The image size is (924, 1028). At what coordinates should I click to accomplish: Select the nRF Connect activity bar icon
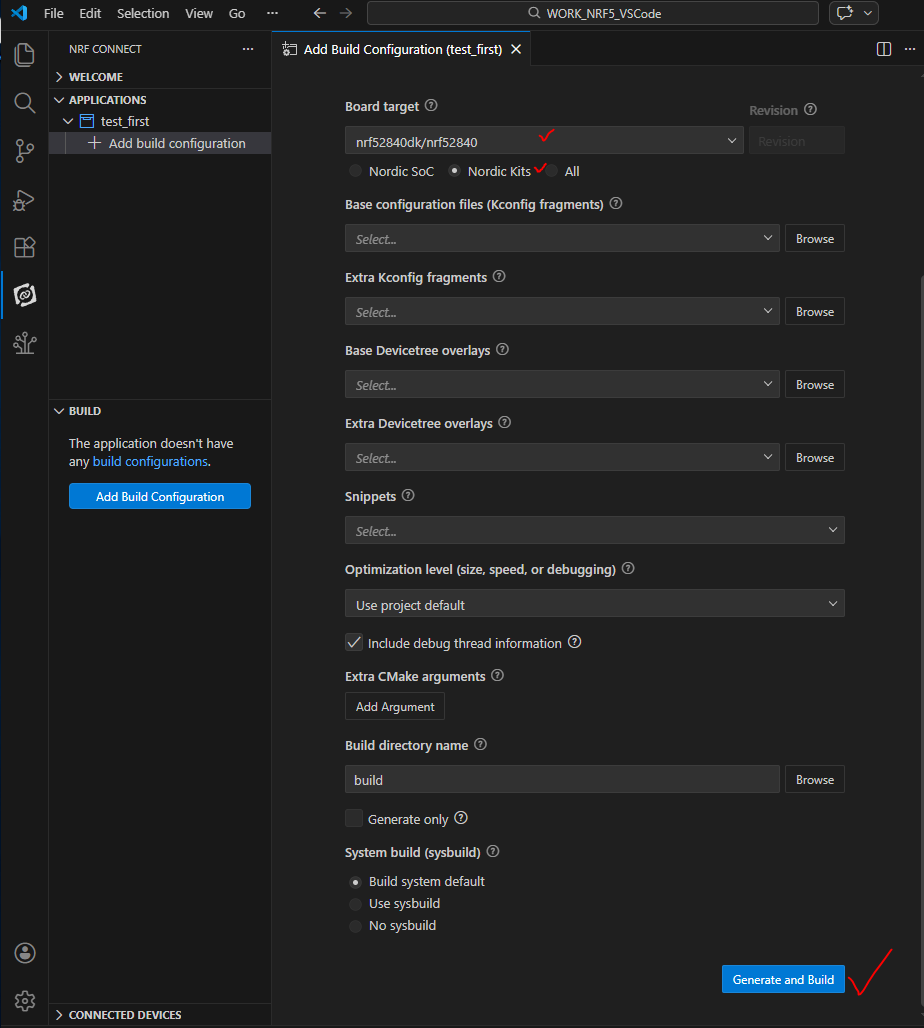click(x=24, y=295)
